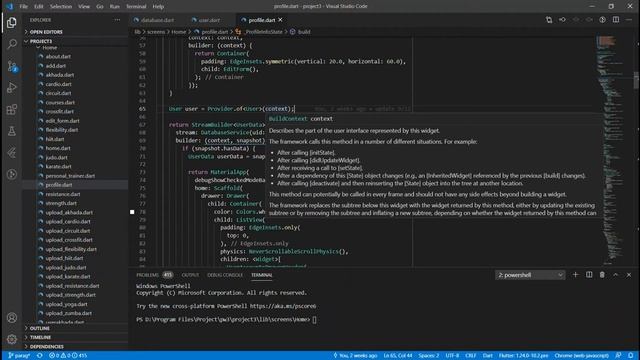Close the profile.dart editor tab

280,20
